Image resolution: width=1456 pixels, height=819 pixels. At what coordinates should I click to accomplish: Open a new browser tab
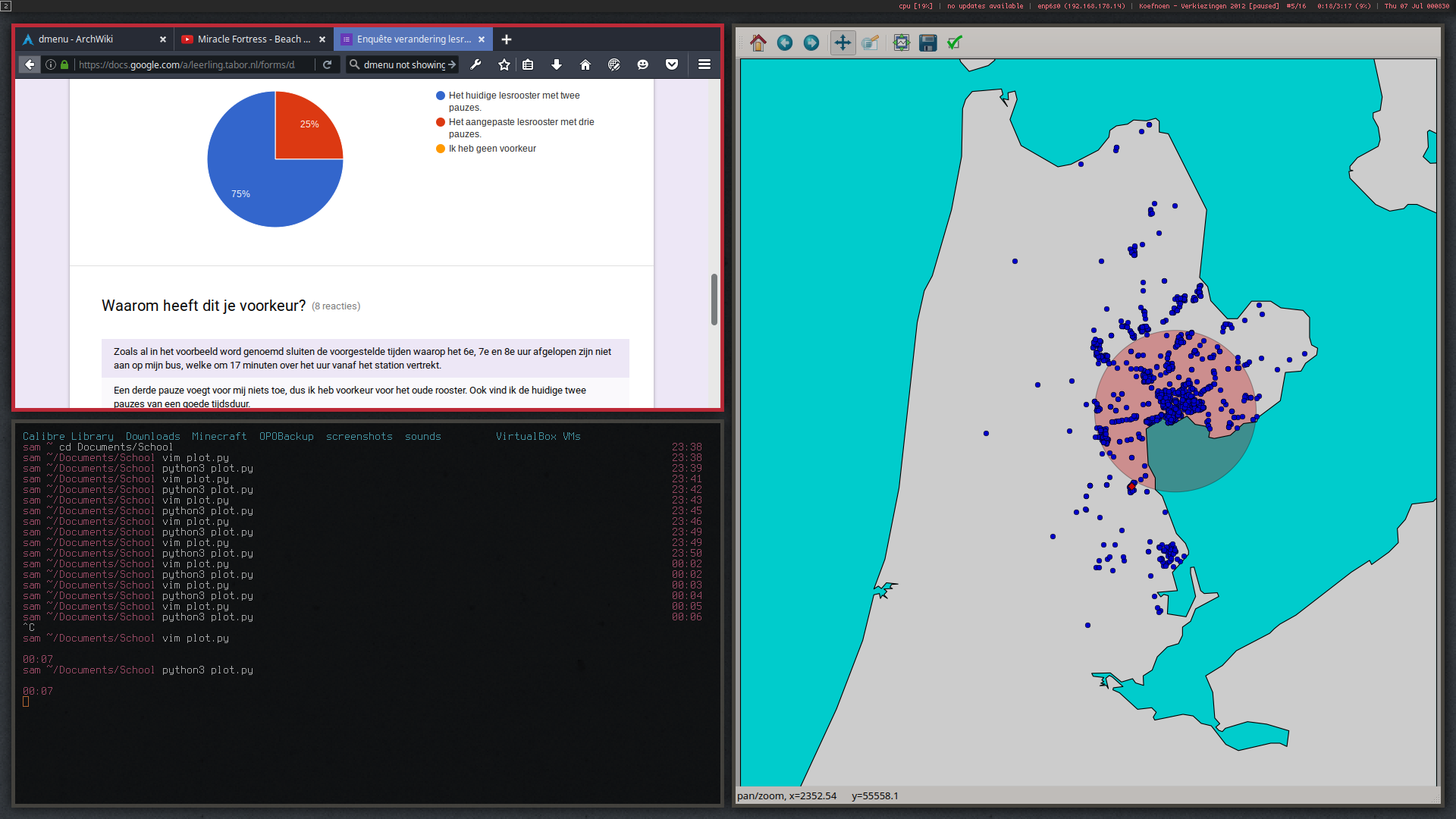[x=507, y=39]
